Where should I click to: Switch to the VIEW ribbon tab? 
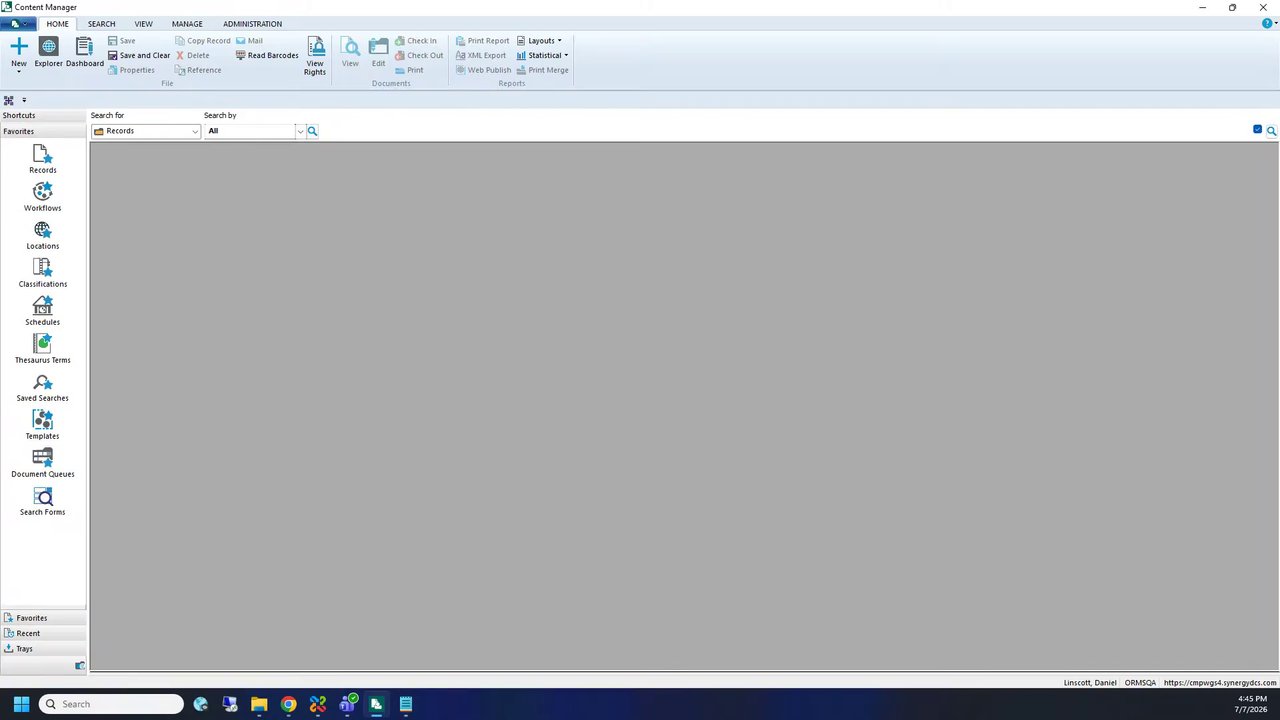pyautogui.click(x=143, y=24)
